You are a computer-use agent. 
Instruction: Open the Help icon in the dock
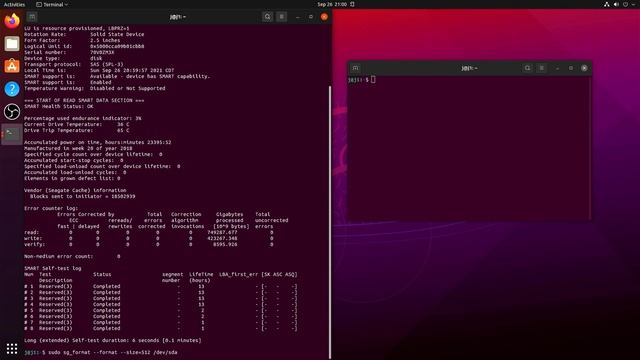coord(12,89)
